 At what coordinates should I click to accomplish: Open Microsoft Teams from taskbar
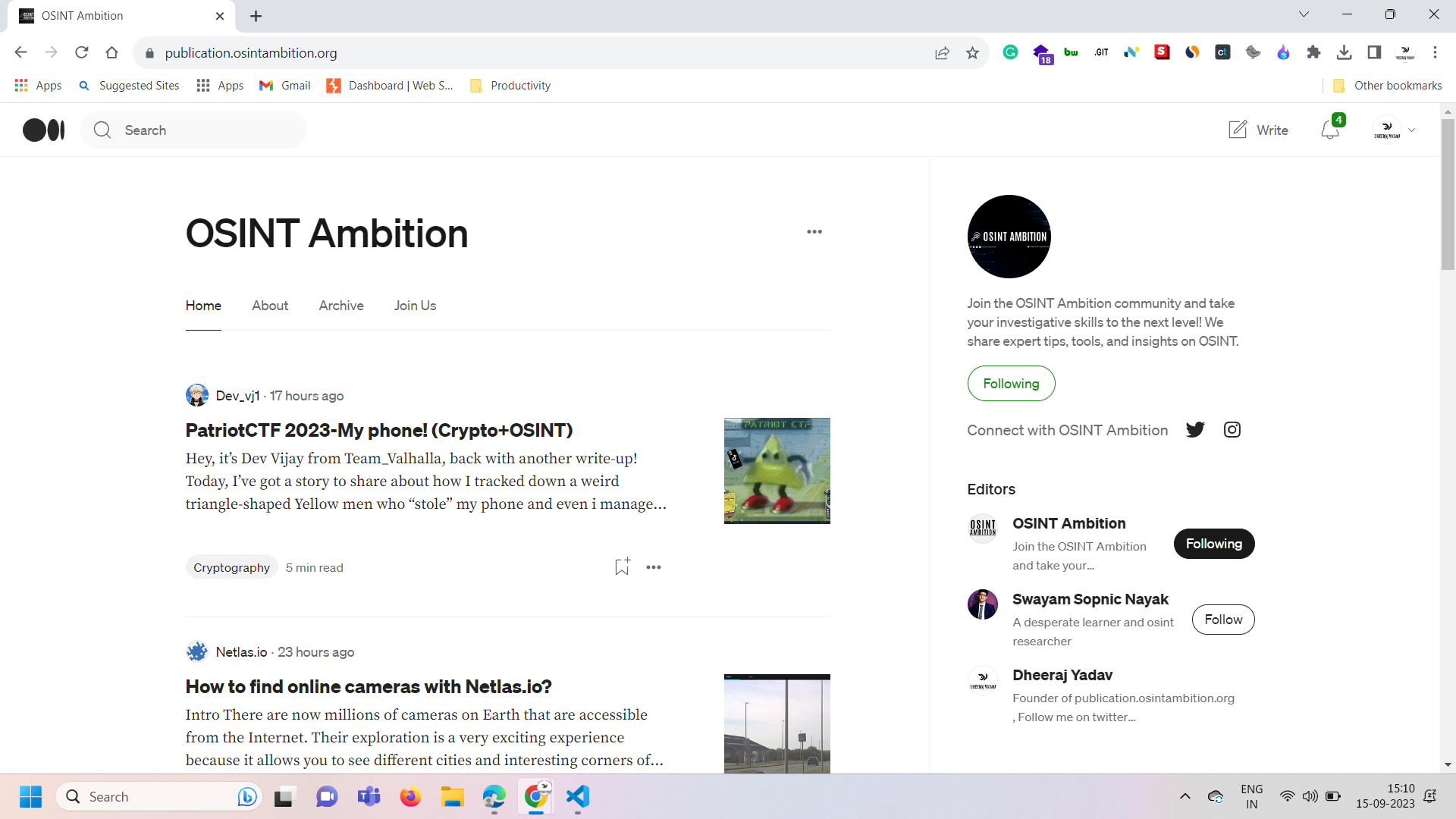click(x=369, y=796)
